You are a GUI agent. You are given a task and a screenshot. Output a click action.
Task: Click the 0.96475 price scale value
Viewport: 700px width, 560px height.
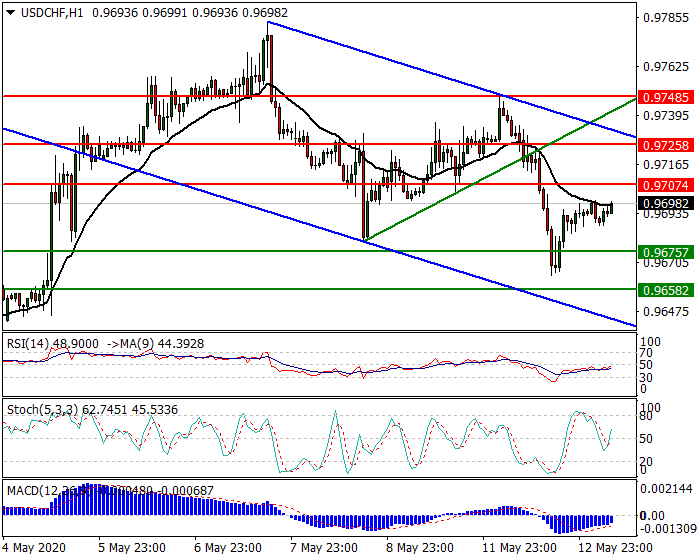coord(666,311)
